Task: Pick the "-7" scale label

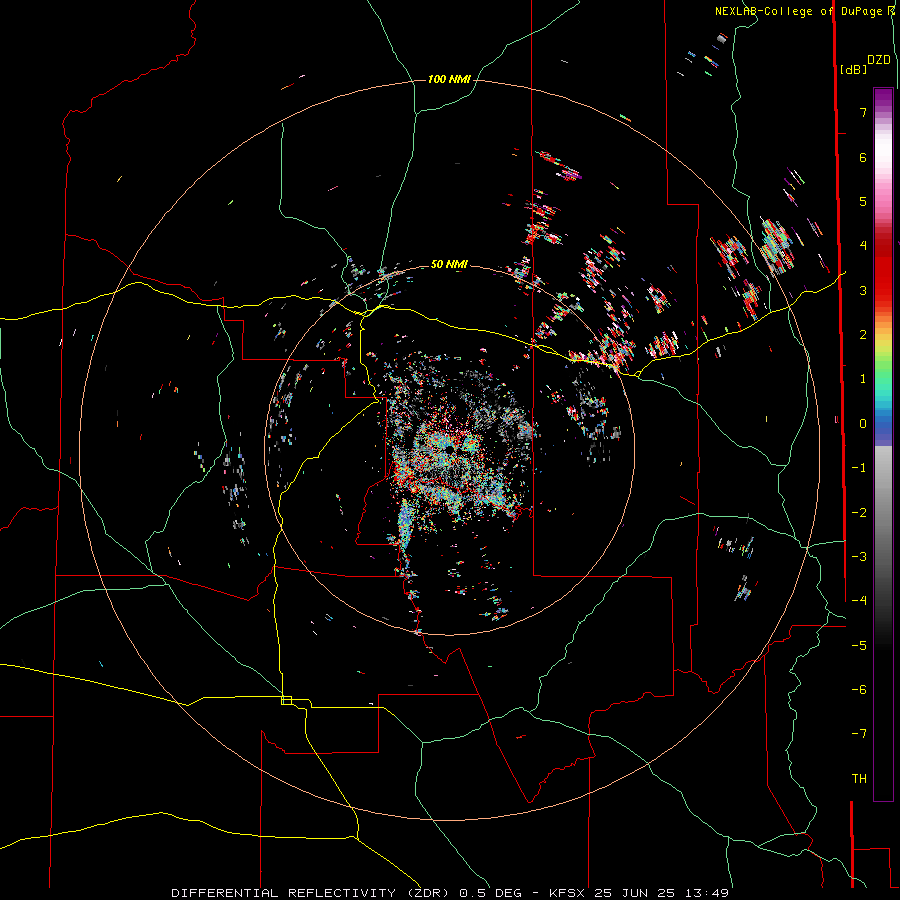Action: tap(859, 734)
